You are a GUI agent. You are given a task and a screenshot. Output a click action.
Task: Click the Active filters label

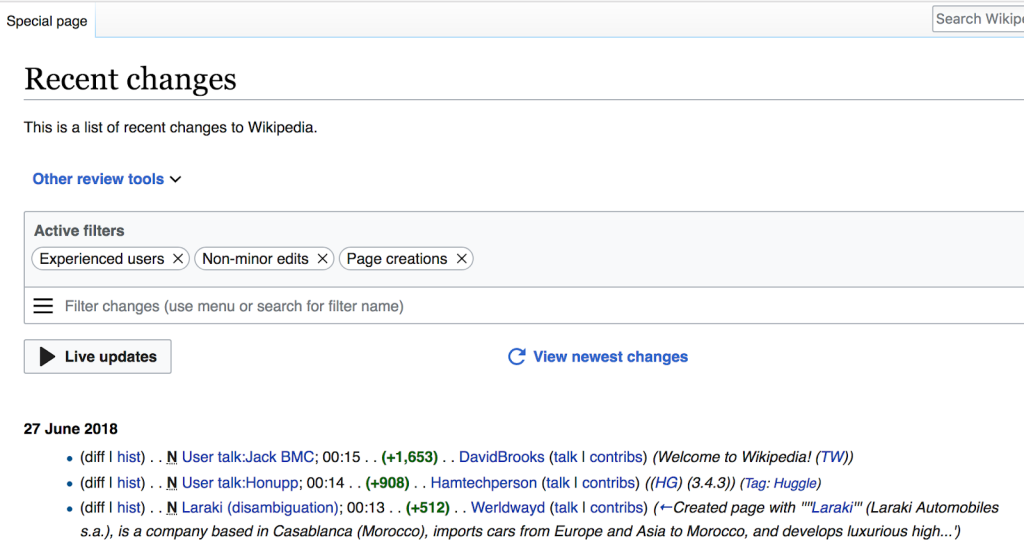(79, 230)
